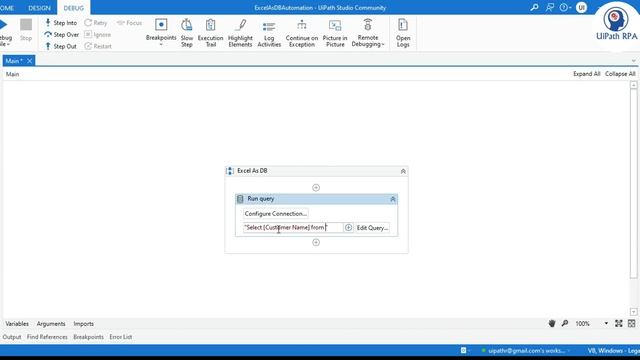Click the title bar search icon
The height and width of the screenshot is (360, 640).
(x=534, y=7)
